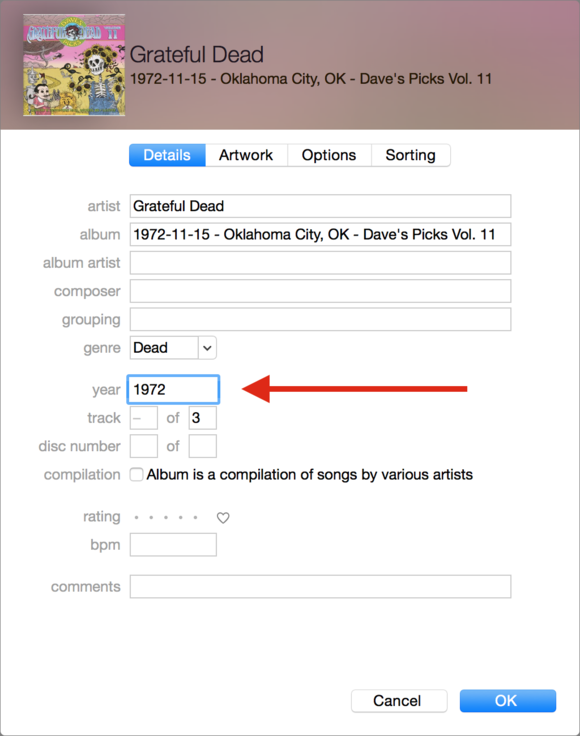Dismiss dialog with Cancel button
Viewport: 580px width, 736px height.
pyautogui.click(x=399, y=700)
